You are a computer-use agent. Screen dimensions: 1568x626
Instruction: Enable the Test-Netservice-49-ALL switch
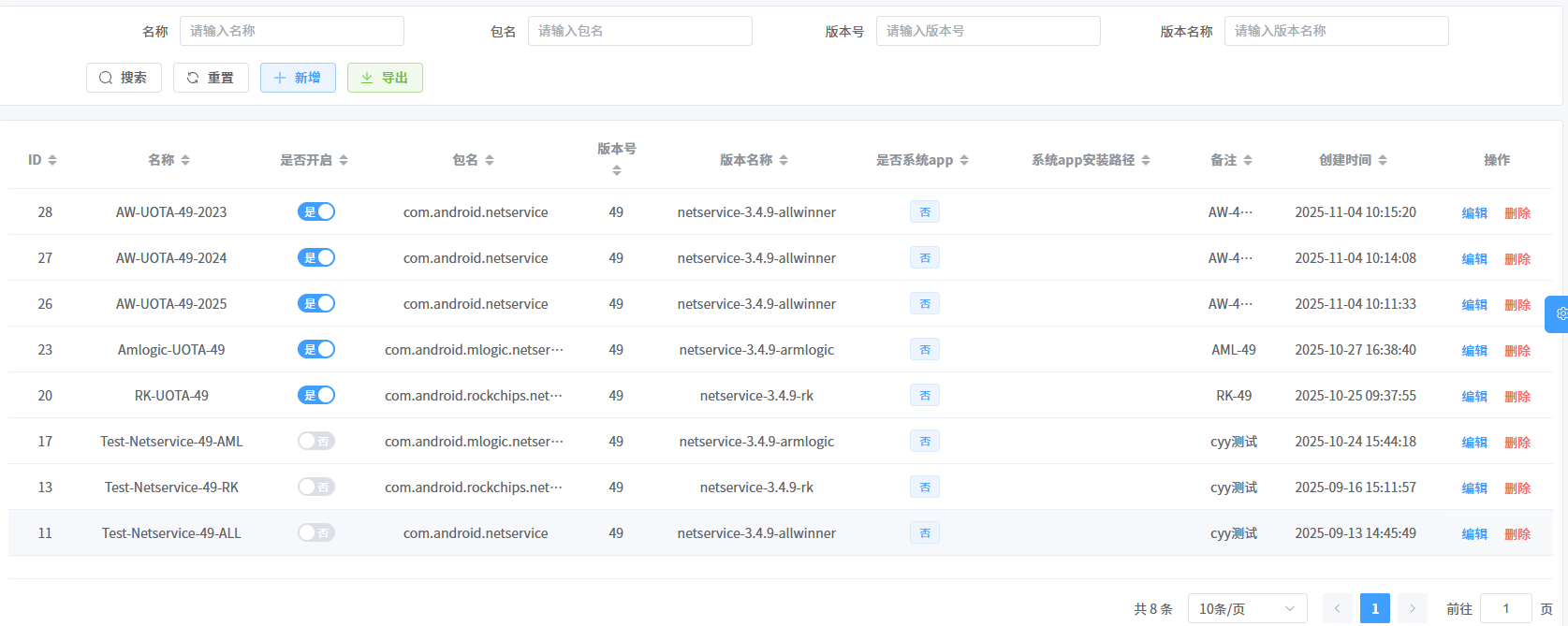316,532
